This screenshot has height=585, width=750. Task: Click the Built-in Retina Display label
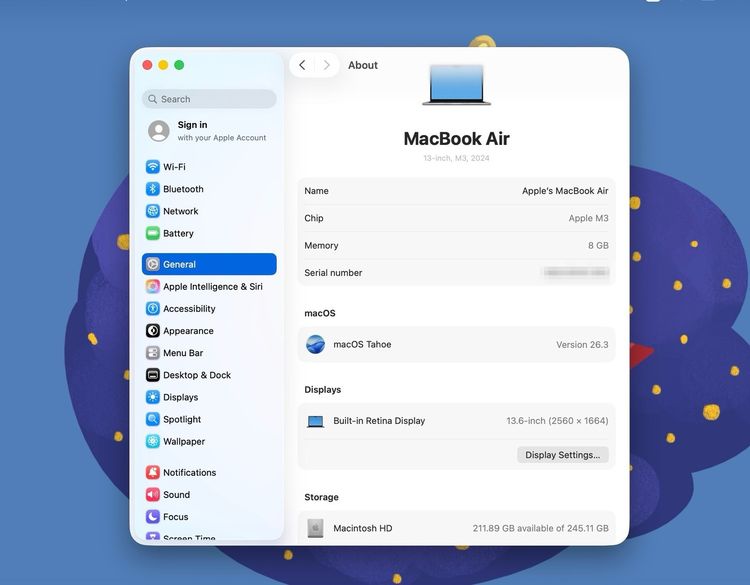click(379, 421)
